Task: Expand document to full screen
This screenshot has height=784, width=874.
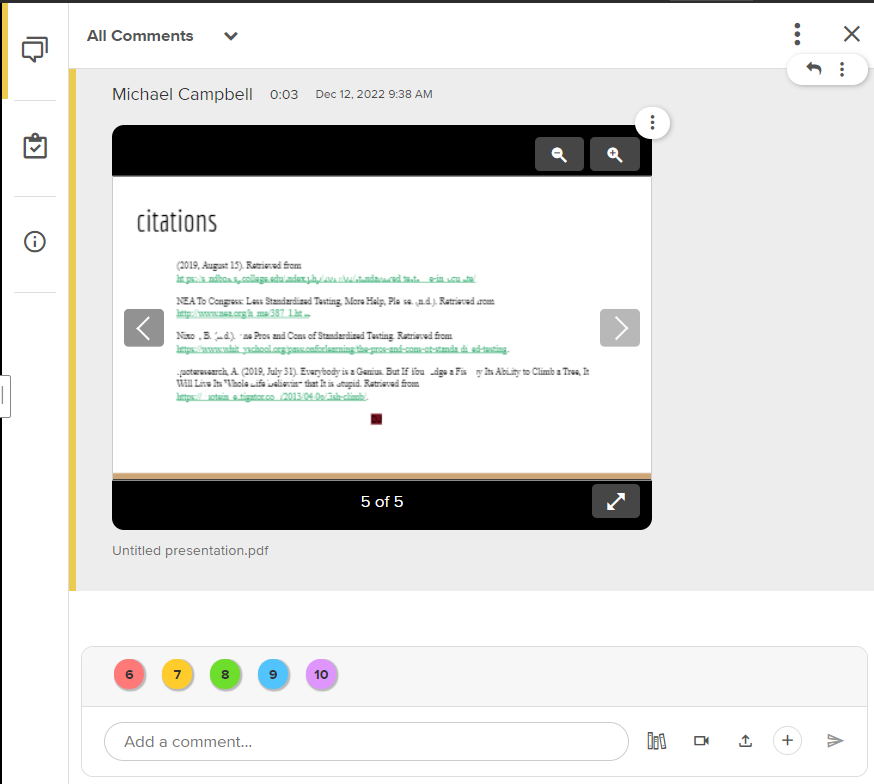Action: [x=615, y=501]
